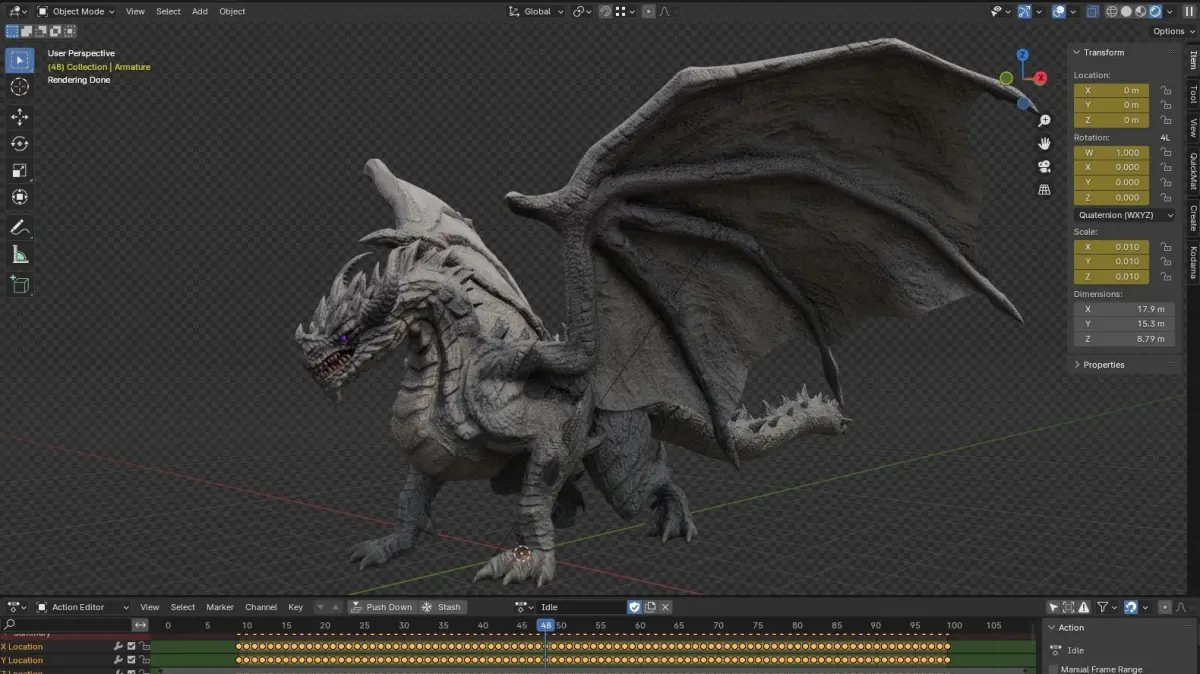Screen dimensions: 1200x674
Task: Open the Global orientation dropdown
Action: click(536, 11)
